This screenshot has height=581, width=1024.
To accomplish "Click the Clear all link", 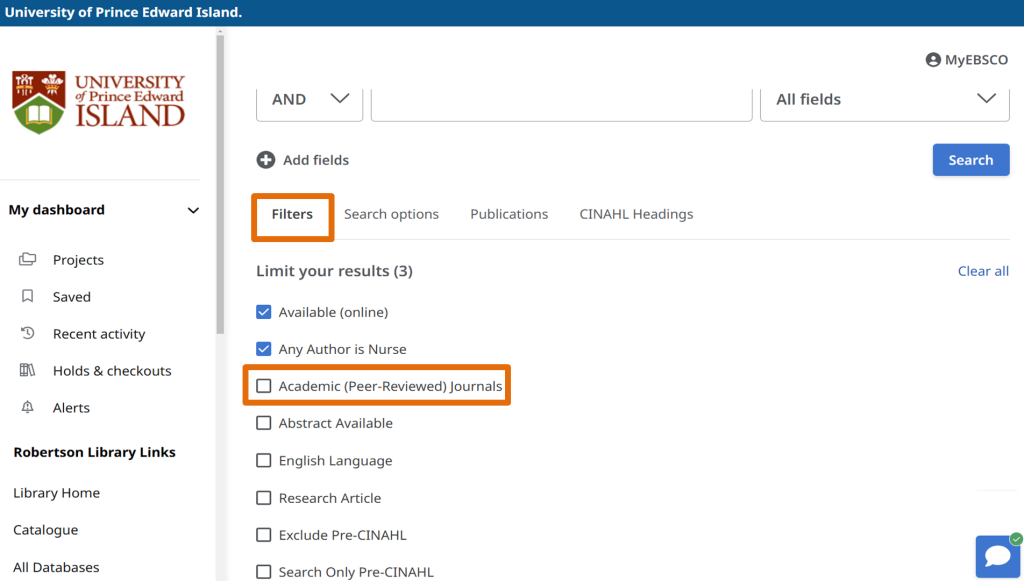I will click(x=983, y=271).
